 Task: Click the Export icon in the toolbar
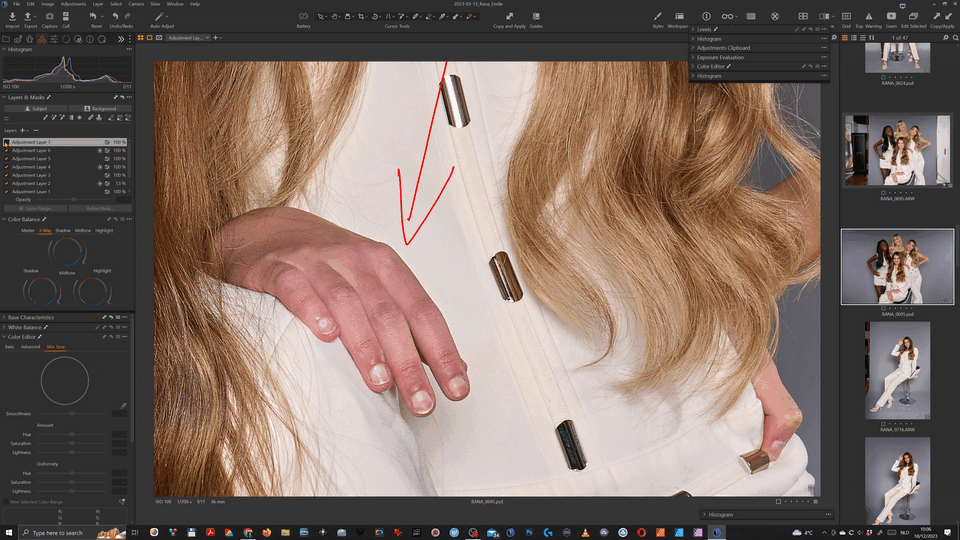point(28,17)
